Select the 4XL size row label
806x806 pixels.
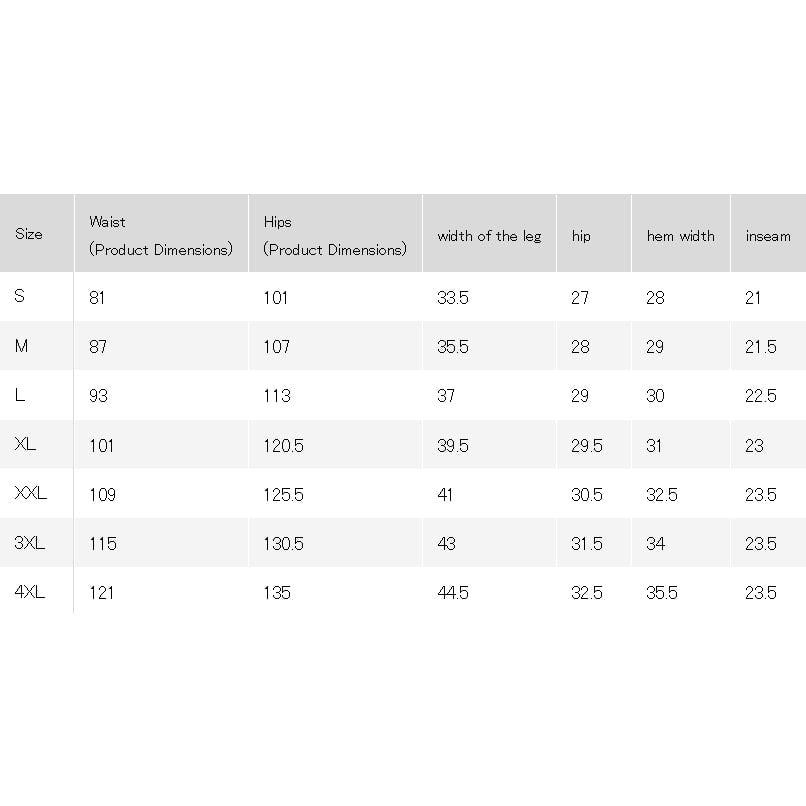[30, 592]
